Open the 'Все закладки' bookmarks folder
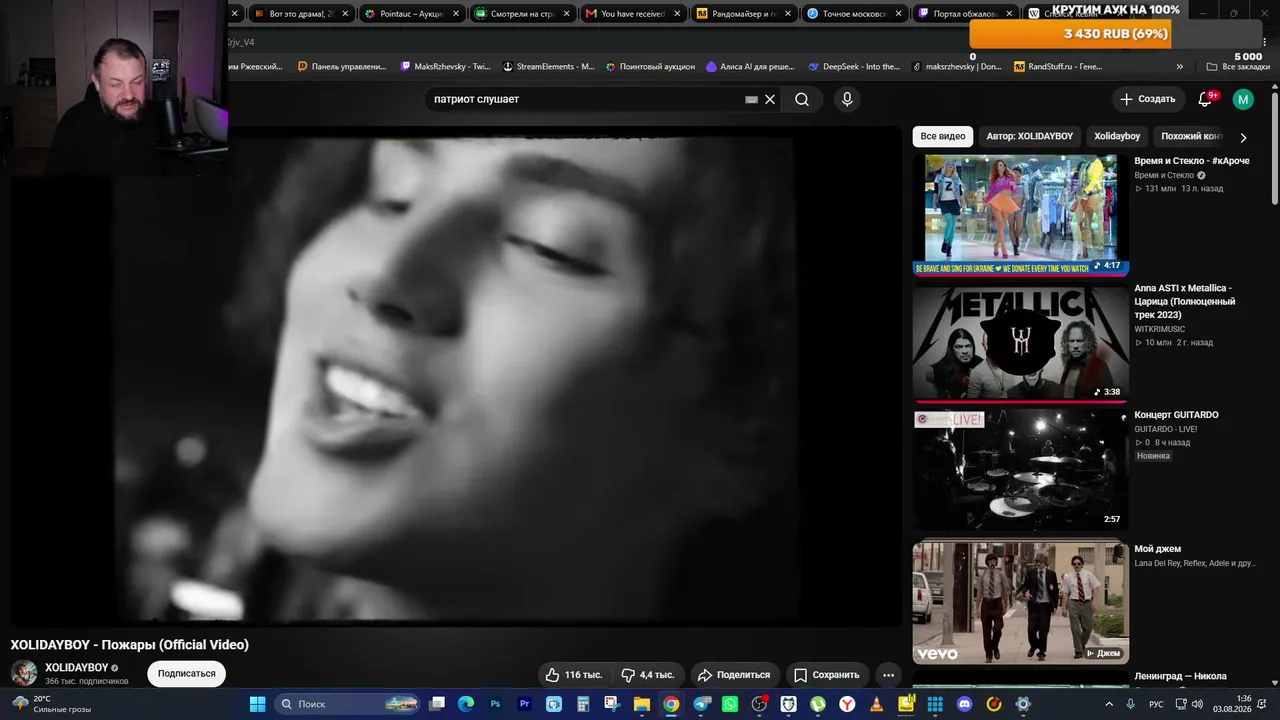The image size is (1280, 720). point(1238,67)
